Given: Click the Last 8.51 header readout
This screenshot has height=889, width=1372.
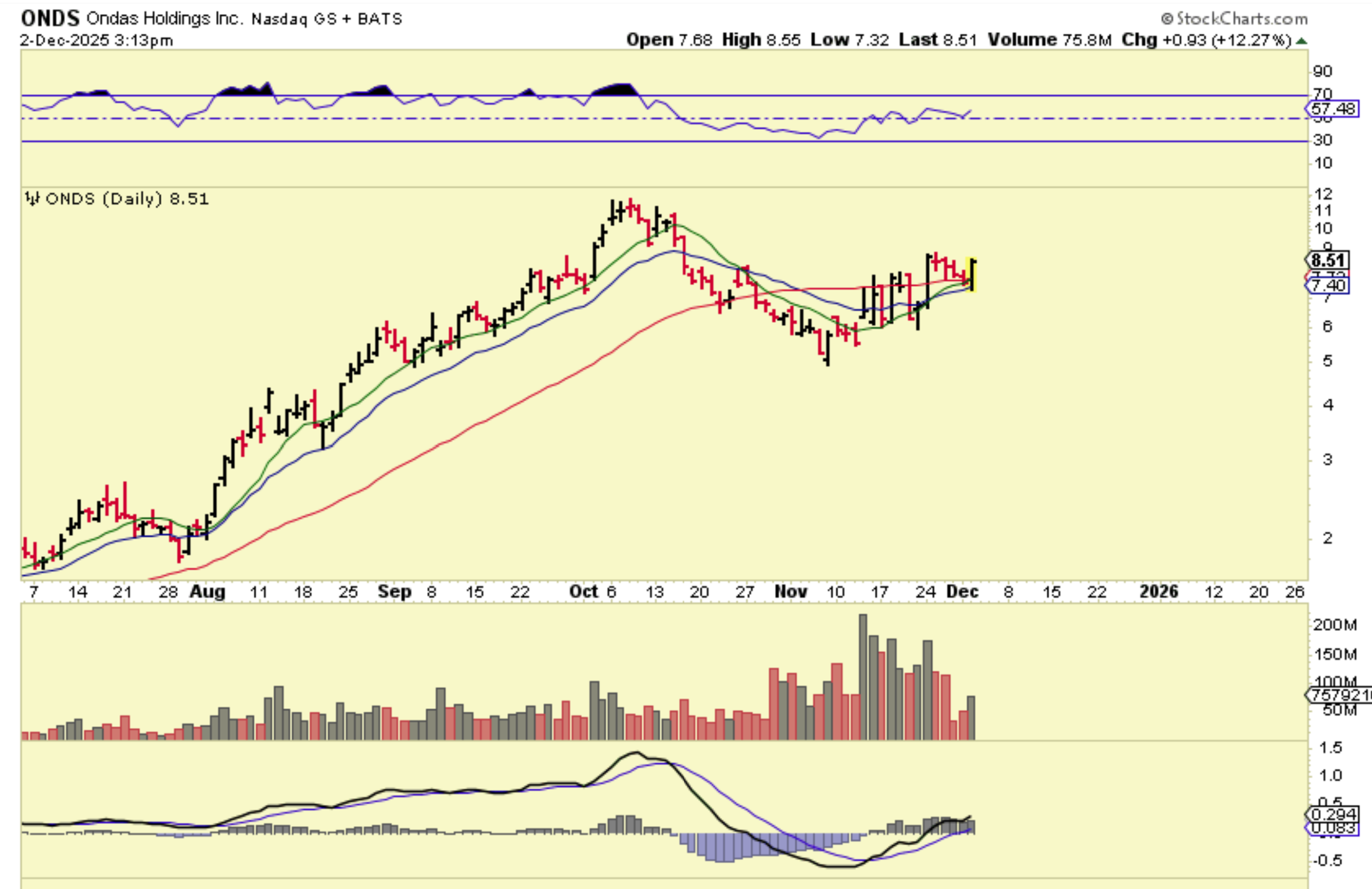Looking at the screenshot, I should 937,40.
